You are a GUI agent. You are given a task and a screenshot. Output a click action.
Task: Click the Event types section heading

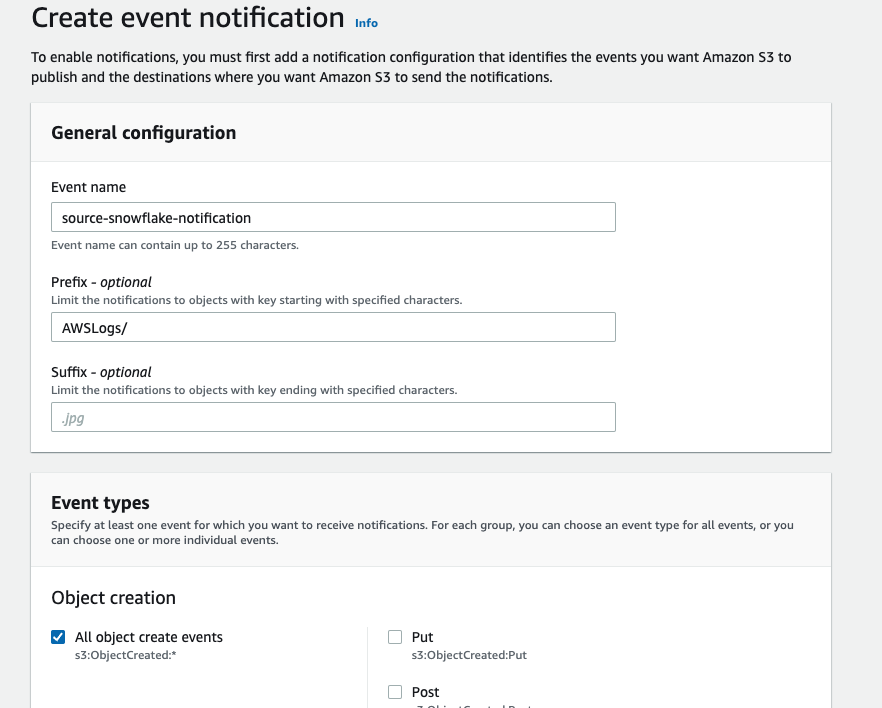(x=100, y=503)
